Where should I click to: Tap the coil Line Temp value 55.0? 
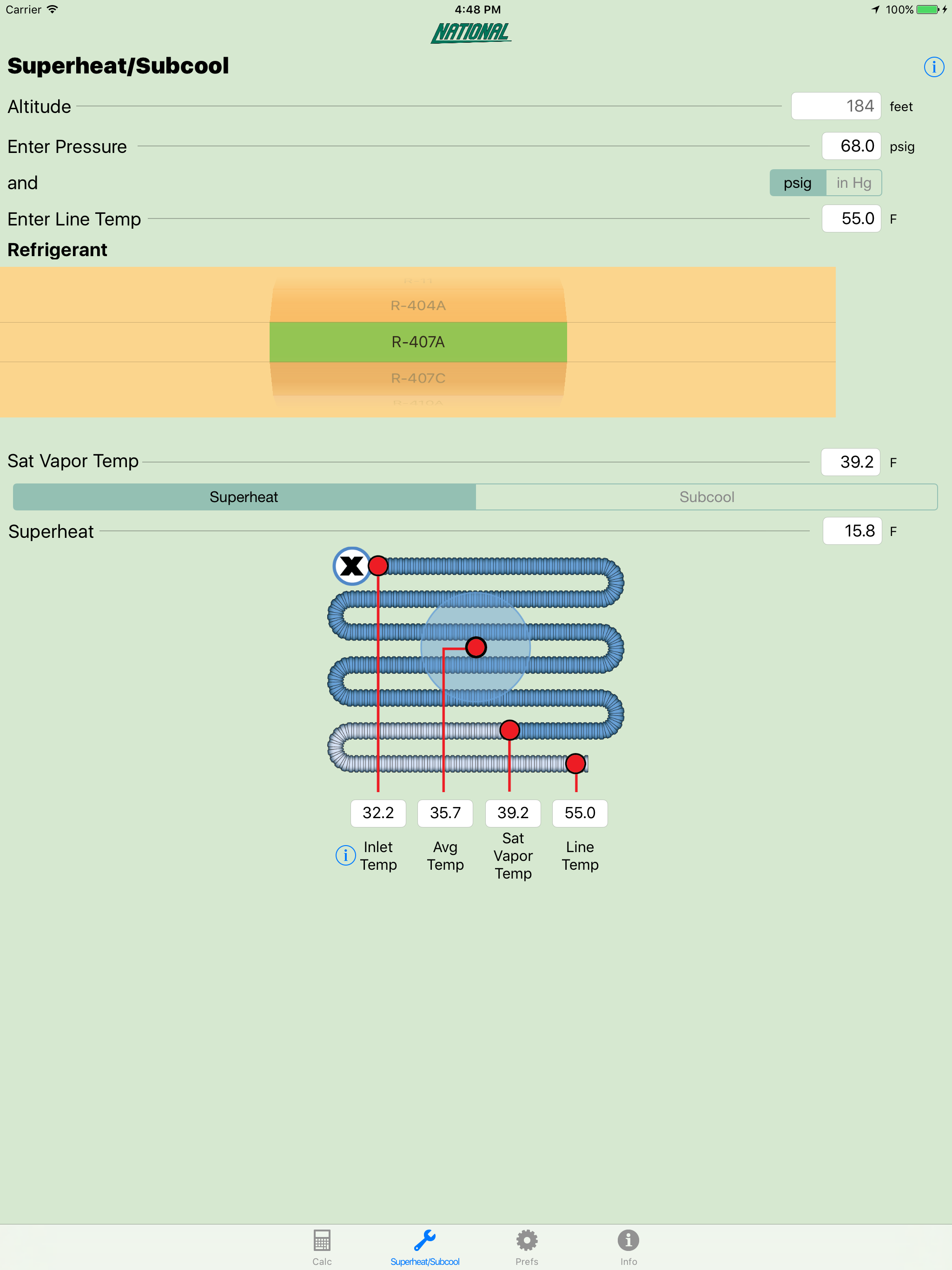tap(580, 813)
